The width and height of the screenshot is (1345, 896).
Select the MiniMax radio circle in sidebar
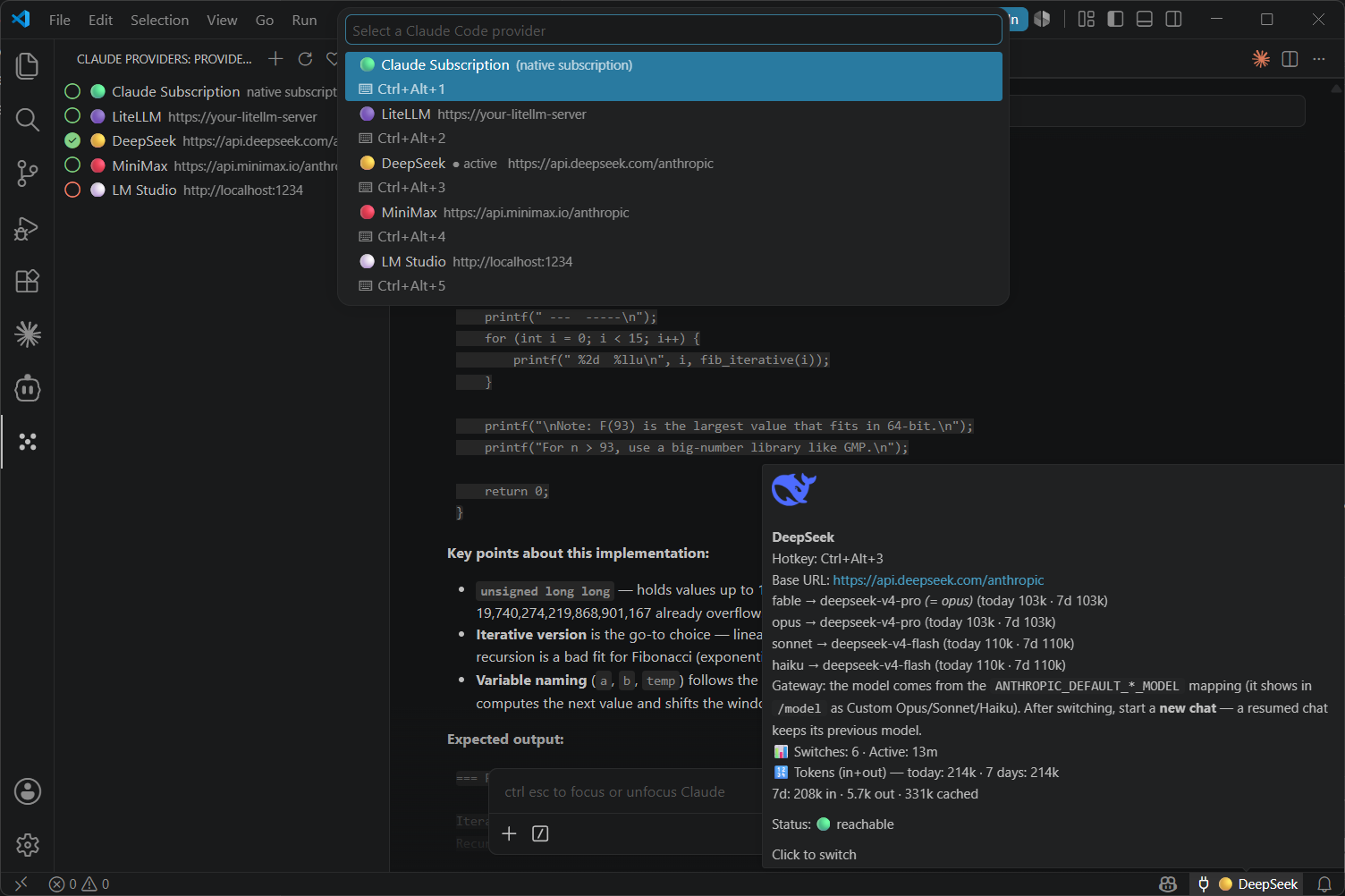[x=72, y=165]
